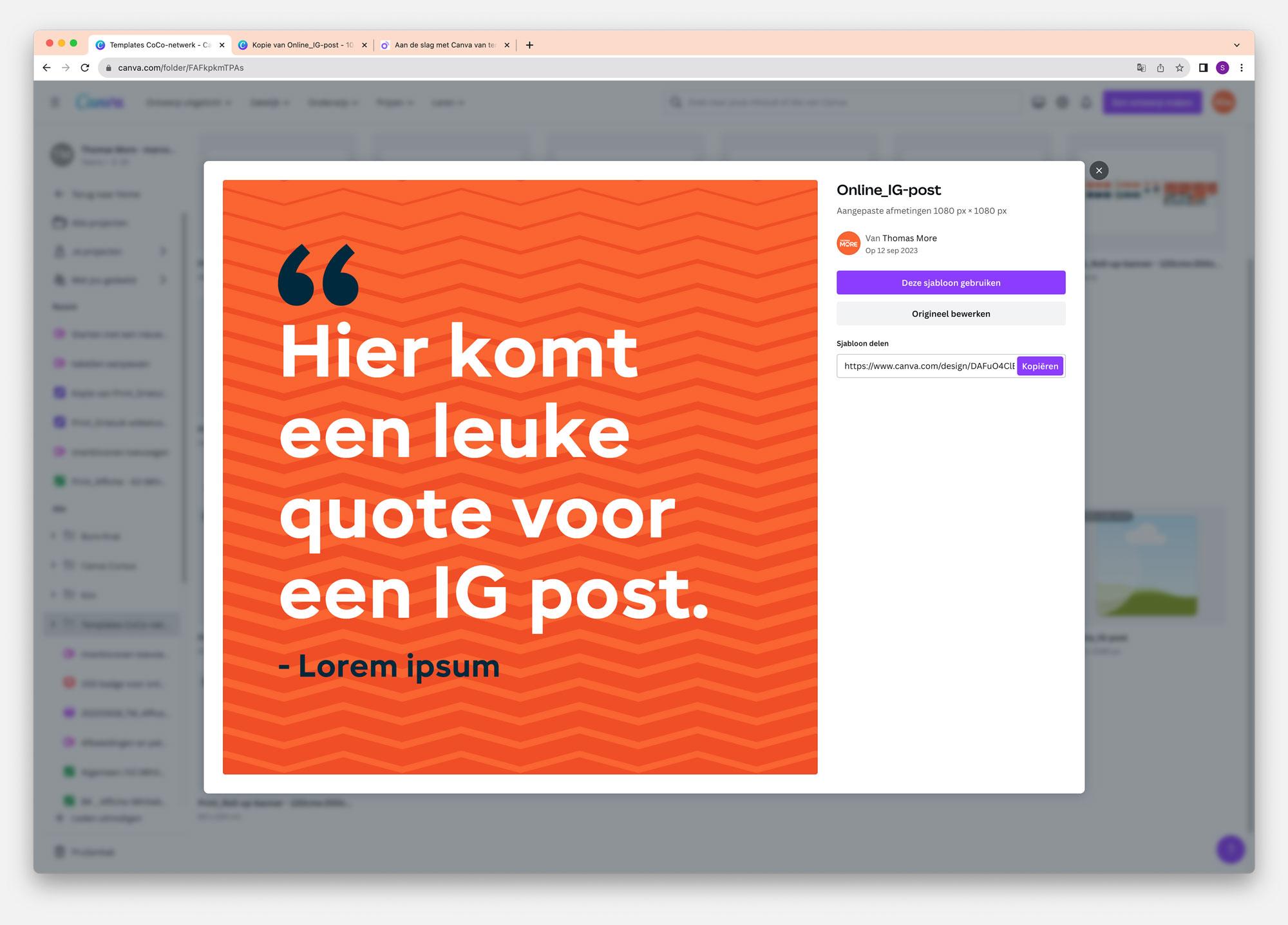Click the orange quote template preview image

(x=520, y=477)
